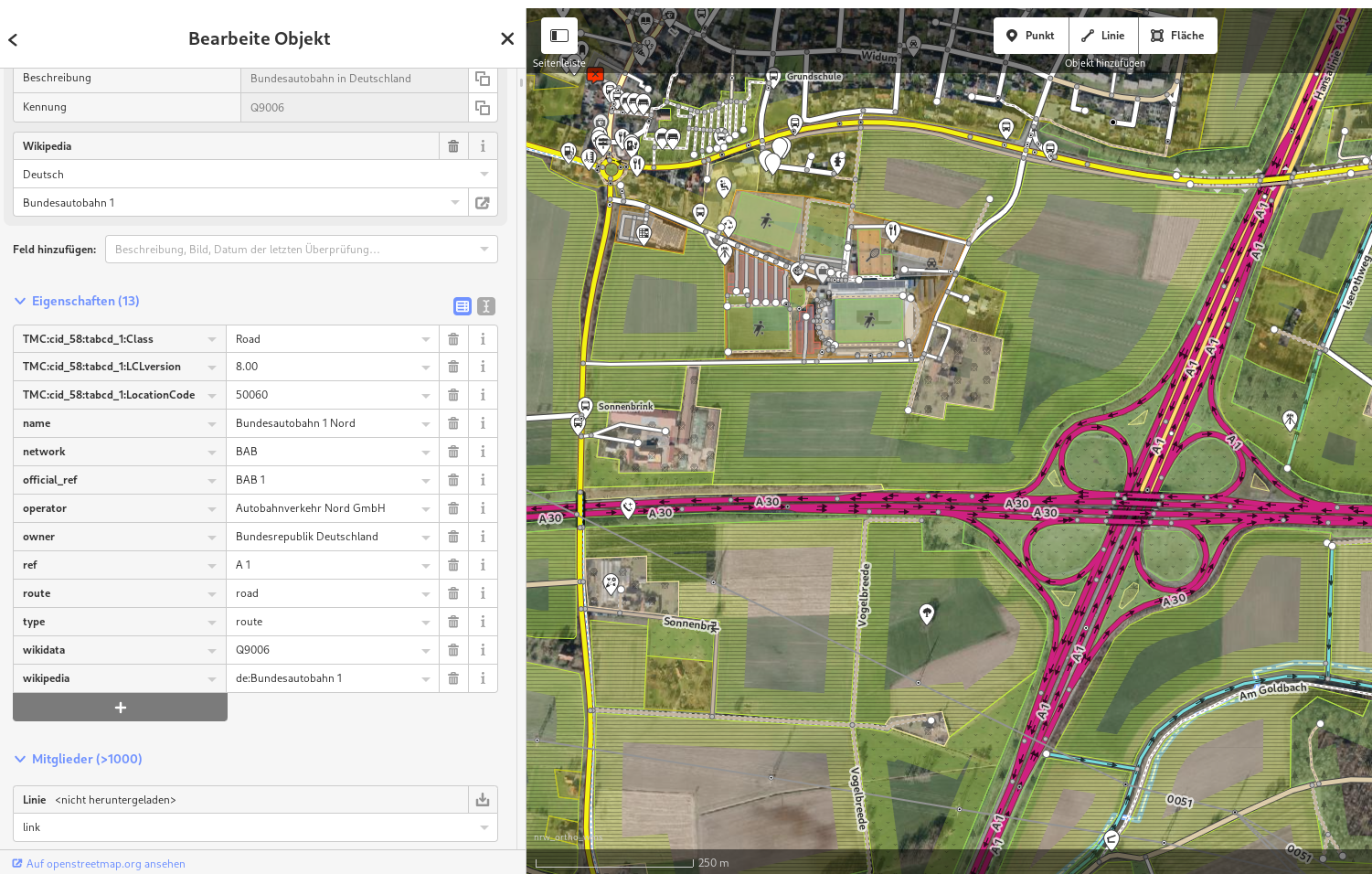Show info for official_ref property

click(x=483, y=480)
